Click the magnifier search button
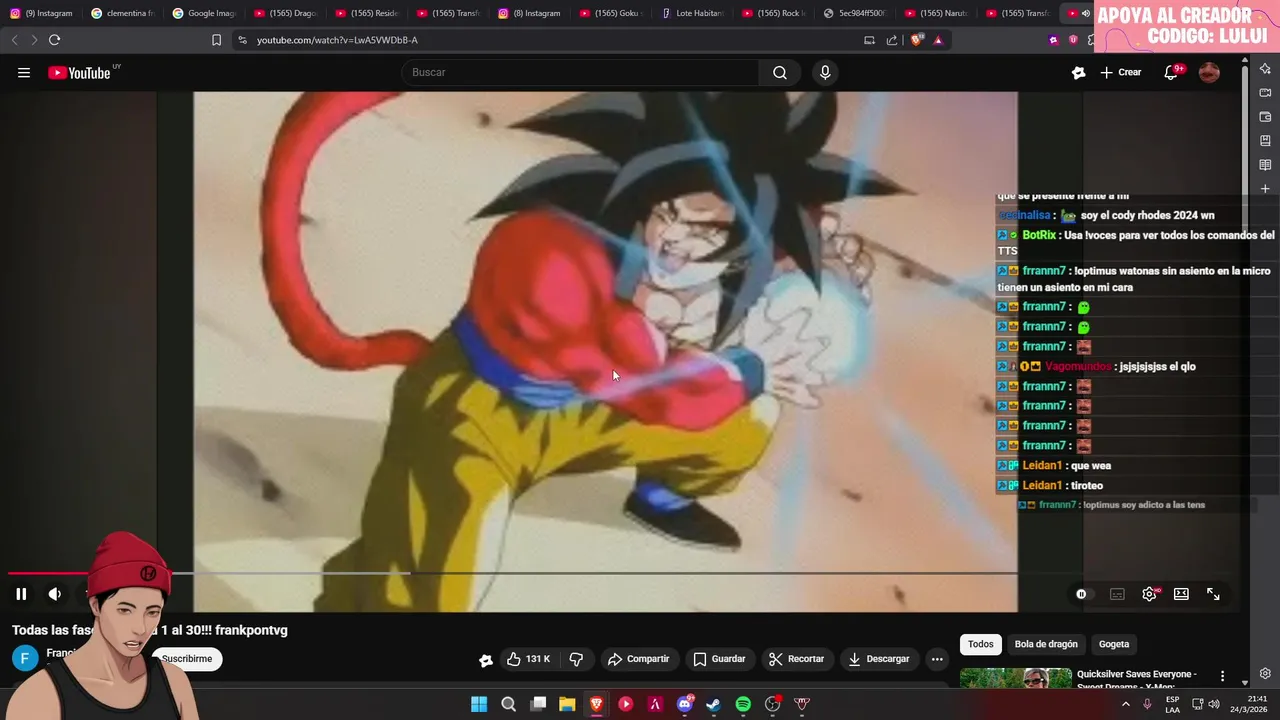Viewport: 1280px width, 720px height. pyautogui.click(x=780, y=72)
